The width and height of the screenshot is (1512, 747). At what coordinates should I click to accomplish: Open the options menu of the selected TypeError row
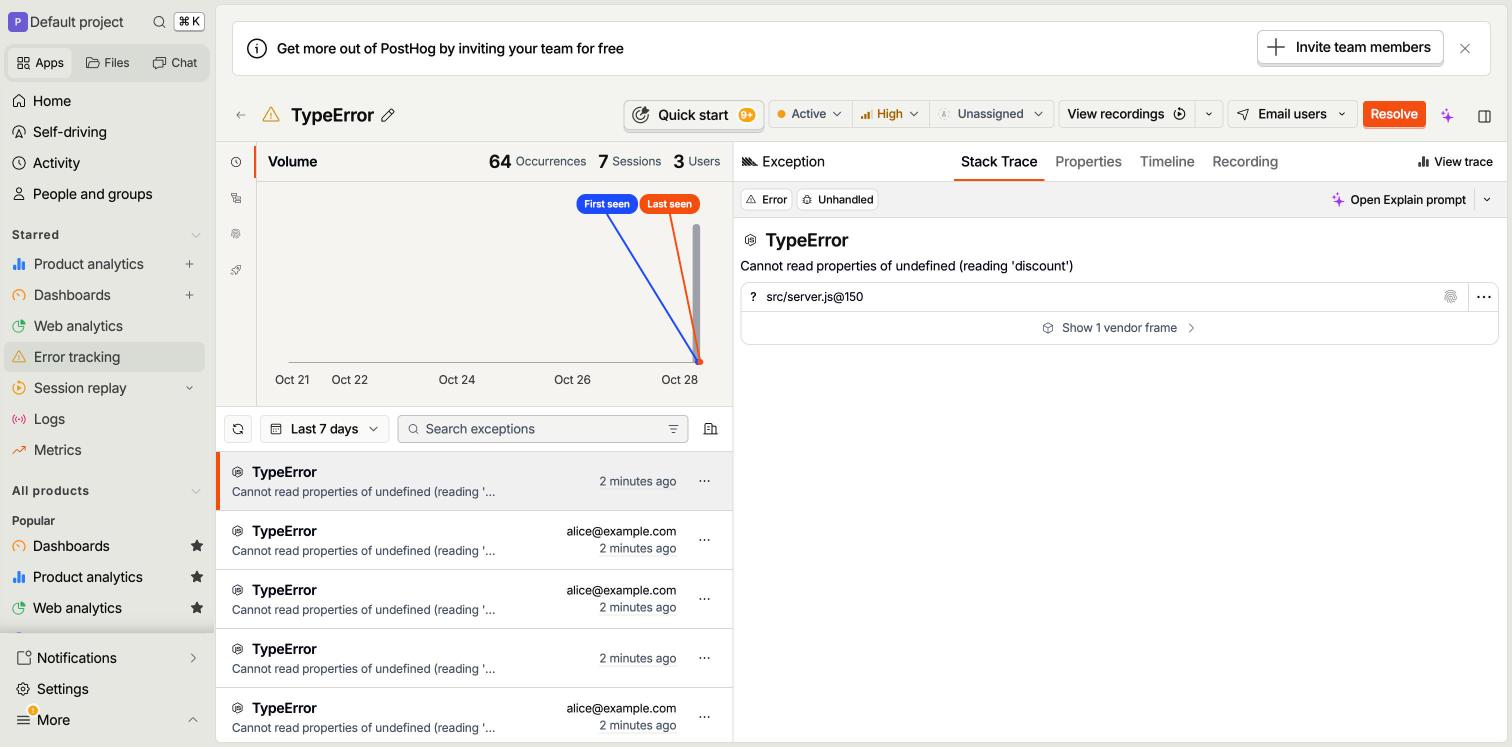click(x=704, y=481)
